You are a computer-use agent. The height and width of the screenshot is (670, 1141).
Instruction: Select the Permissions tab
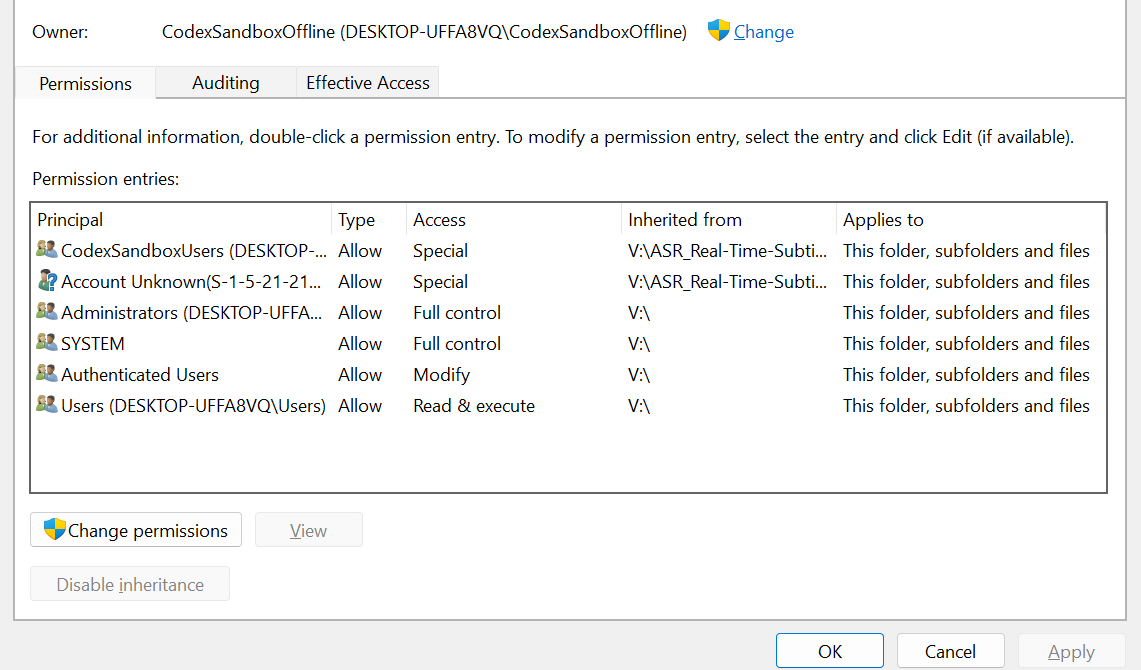point(85,84)
